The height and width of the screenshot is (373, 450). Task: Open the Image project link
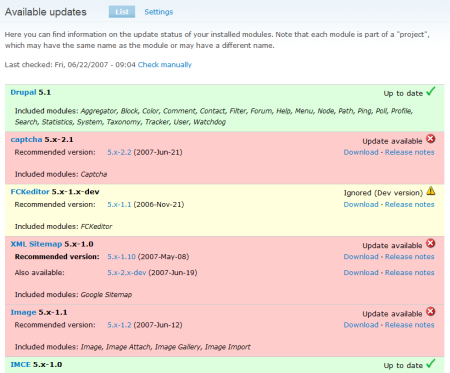(23, 312)
